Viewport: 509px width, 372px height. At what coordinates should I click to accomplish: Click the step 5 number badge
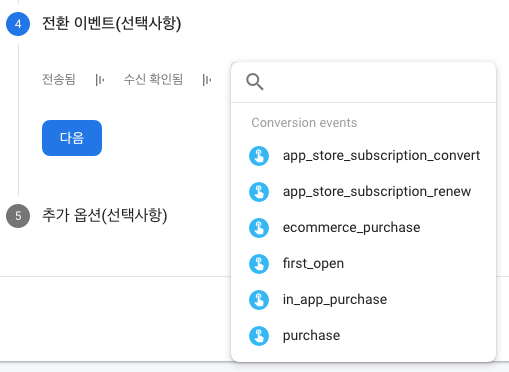(x=18, y=216)
